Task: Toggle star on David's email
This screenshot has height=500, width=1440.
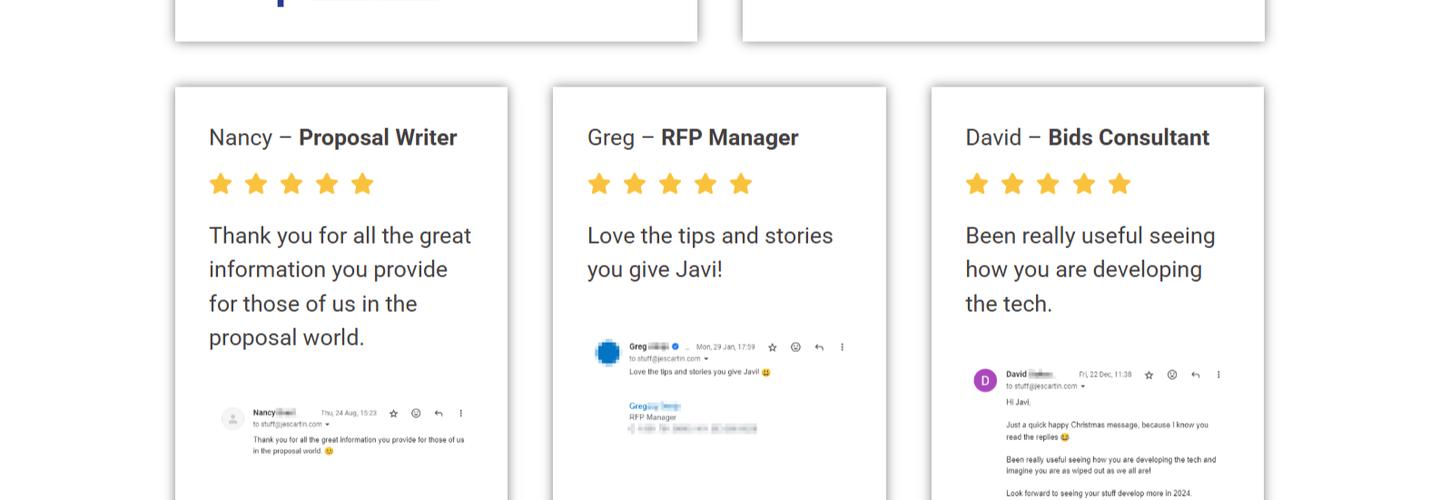Action: tap(1149, 375)
